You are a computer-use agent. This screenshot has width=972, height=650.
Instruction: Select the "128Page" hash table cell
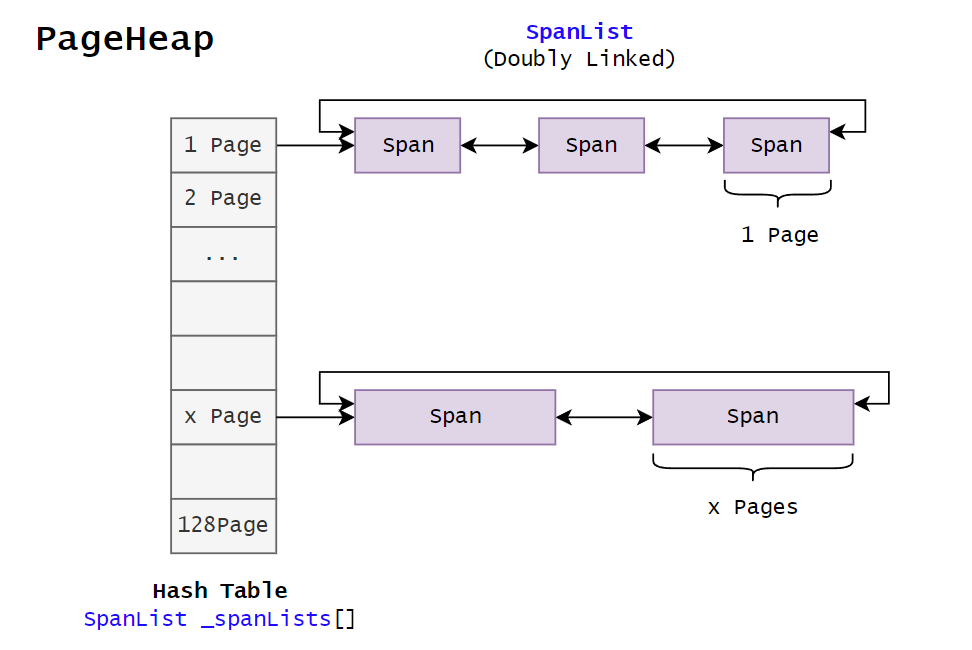(223, 525)
